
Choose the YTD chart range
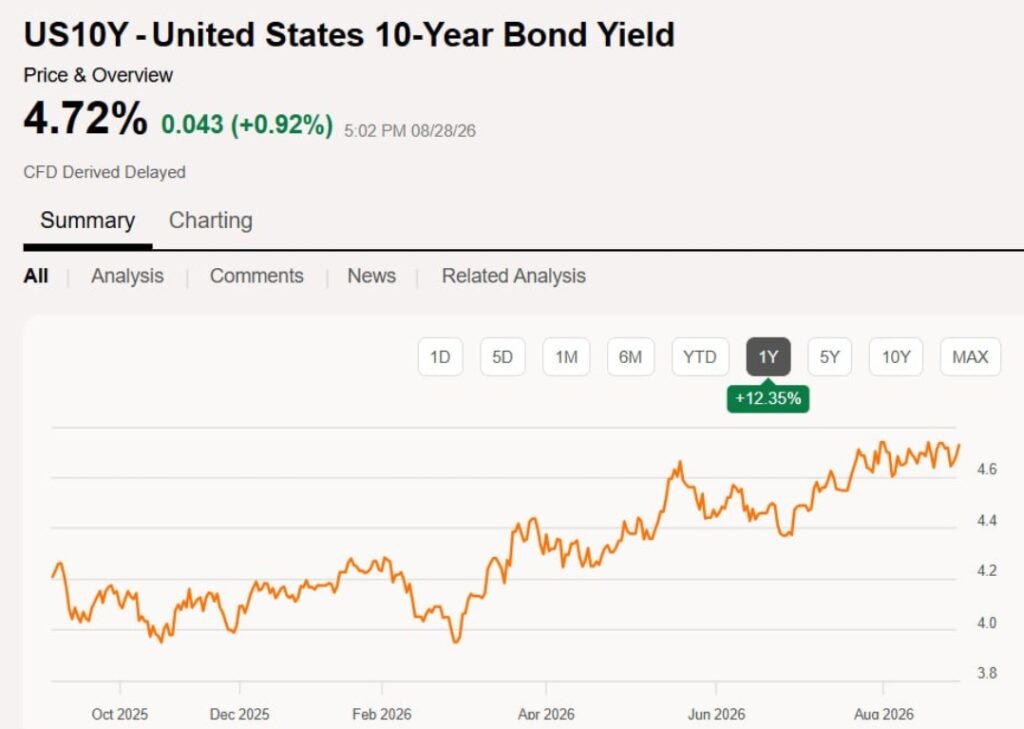tap(700, 357)
